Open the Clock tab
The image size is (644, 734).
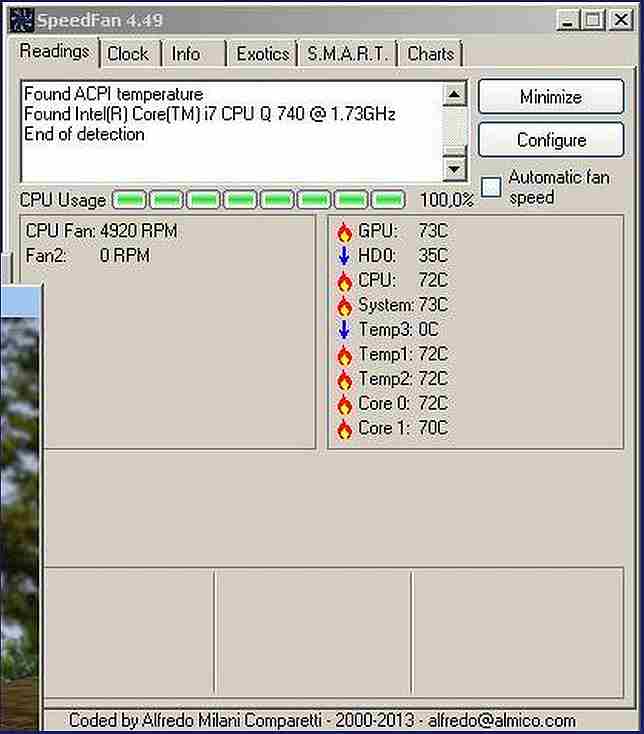click(128, 54)
